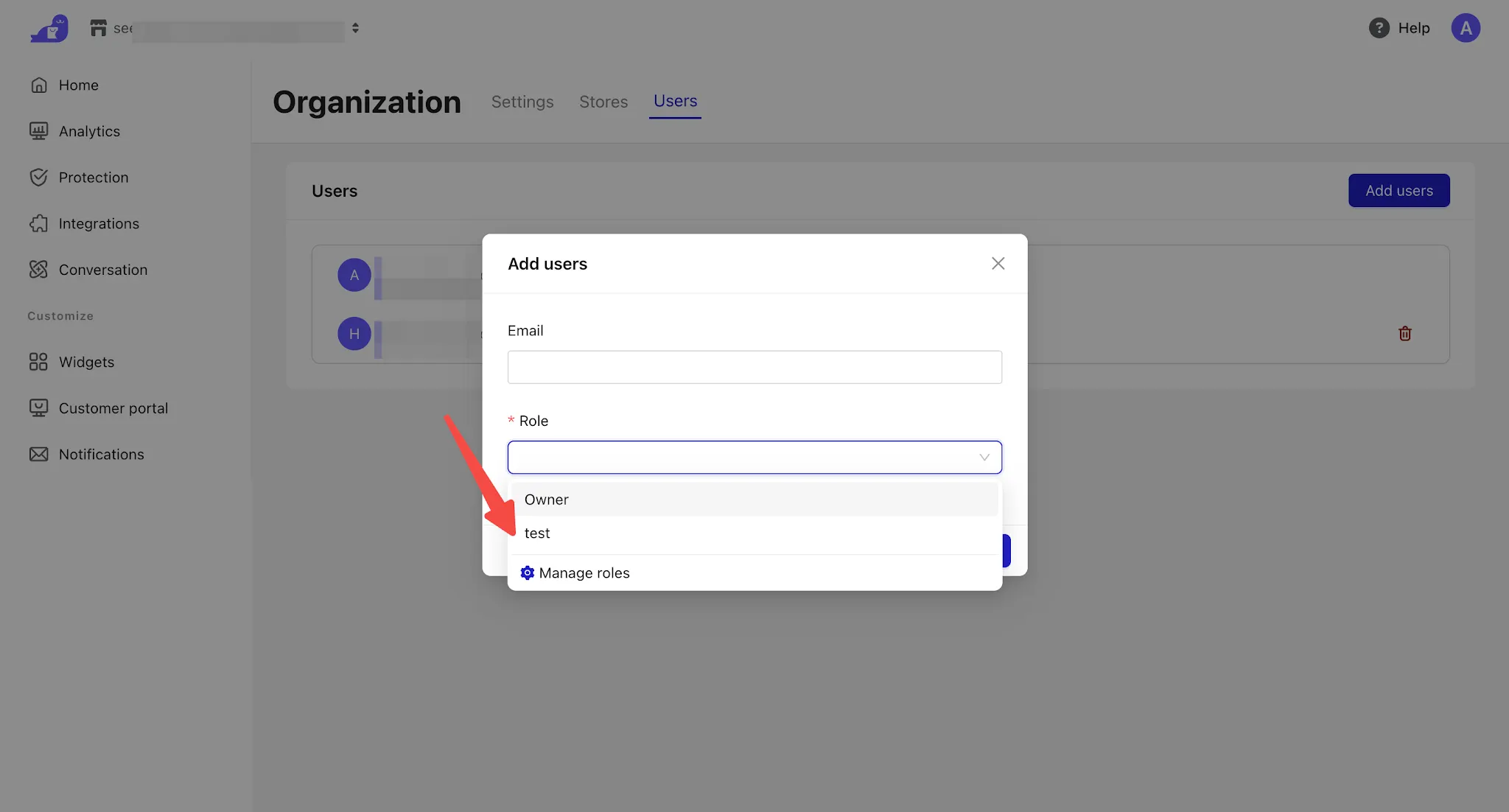1509x812 pixels.
Task: Click the Analytics chart icon
Action: 39,131
